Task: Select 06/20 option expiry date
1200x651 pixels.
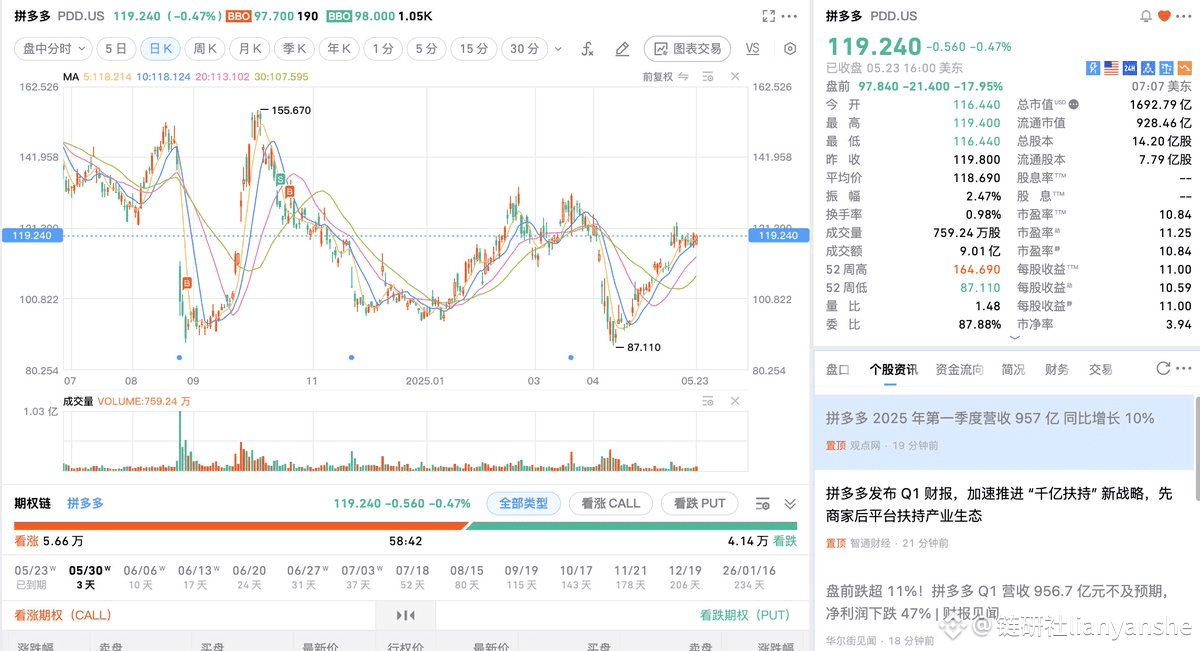Action: coord(249,576)
